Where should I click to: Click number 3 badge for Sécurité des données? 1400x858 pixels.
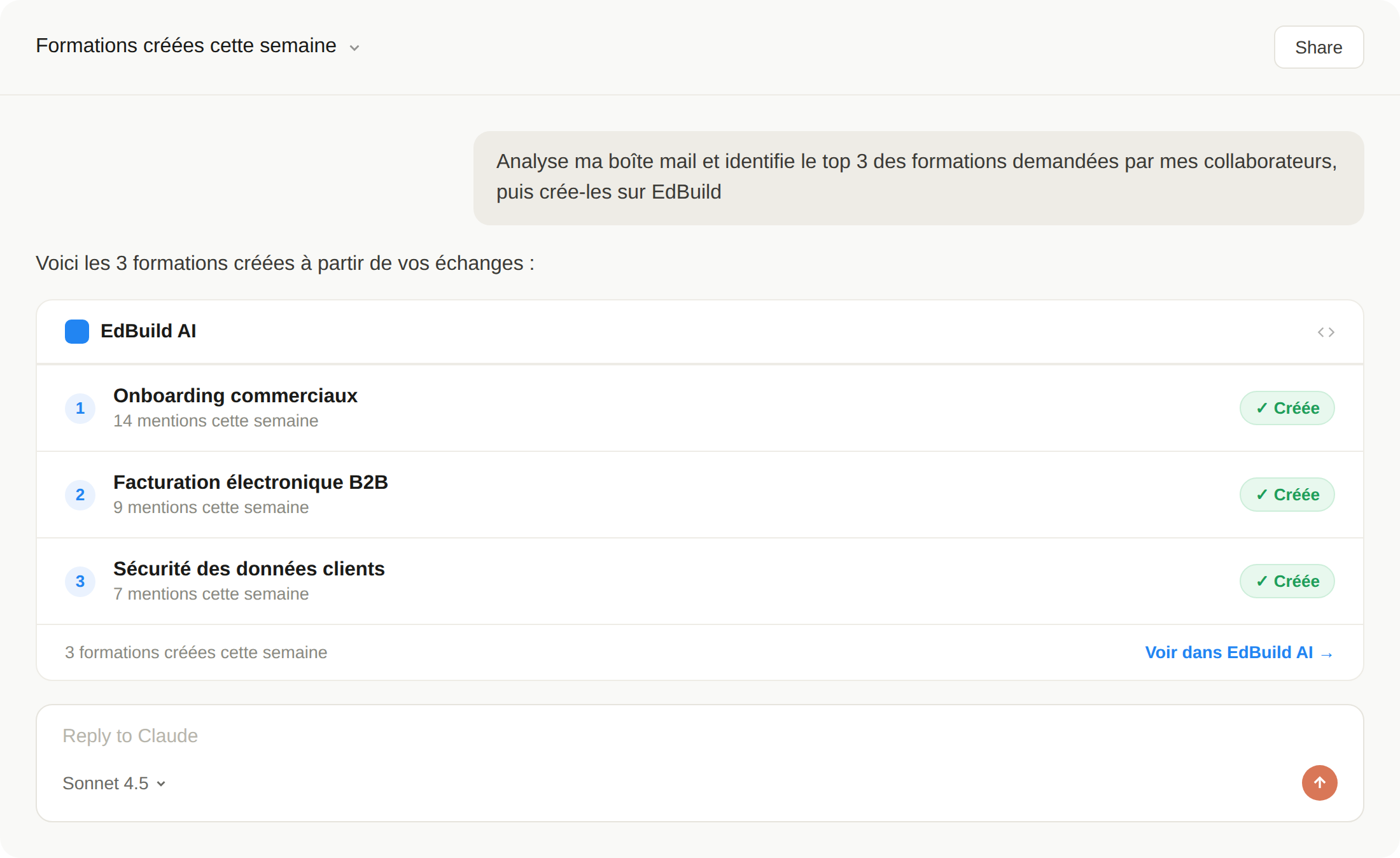point(80,581)
